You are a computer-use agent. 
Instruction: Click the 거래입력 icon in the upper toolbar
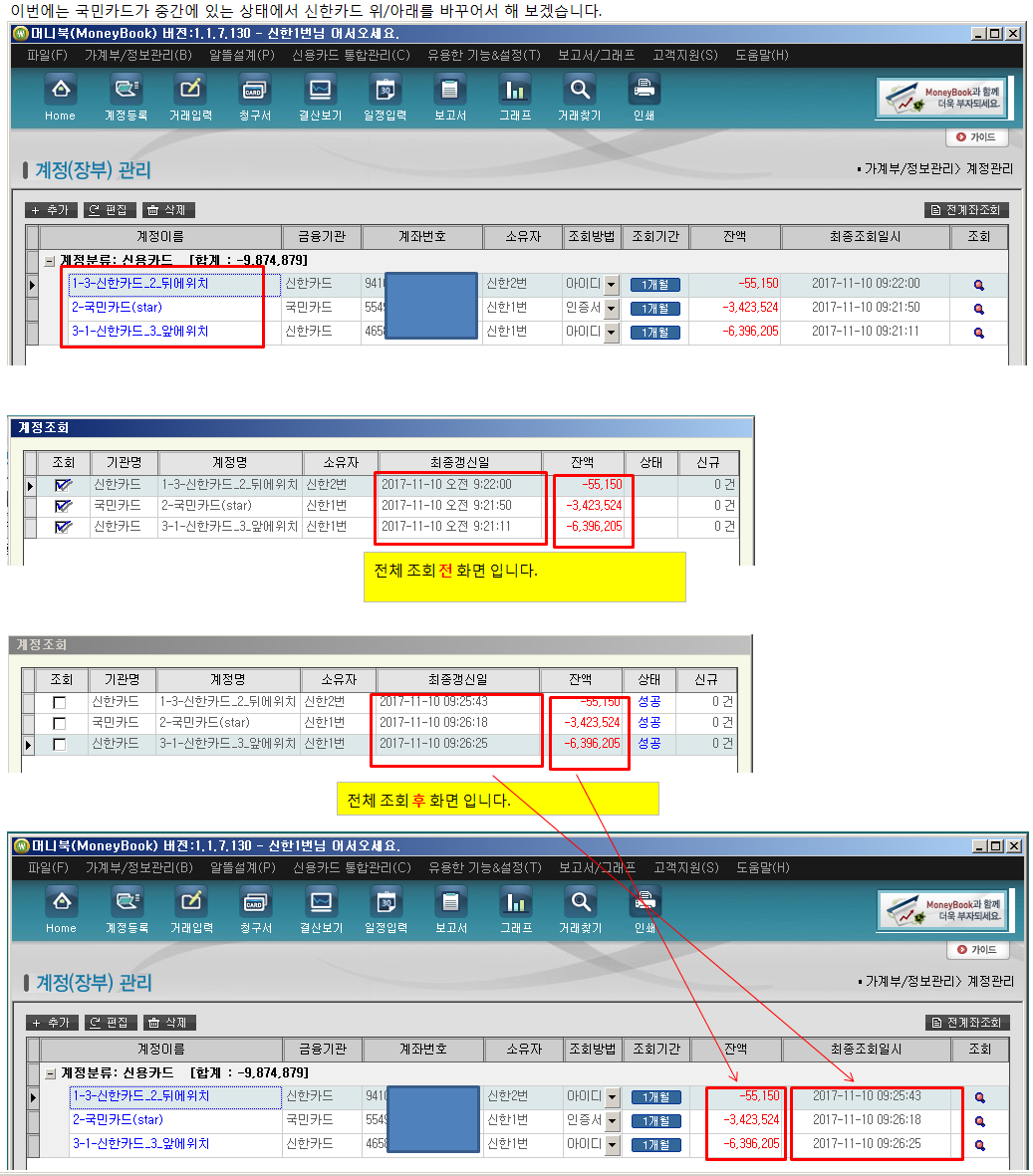tap(189, 91)
